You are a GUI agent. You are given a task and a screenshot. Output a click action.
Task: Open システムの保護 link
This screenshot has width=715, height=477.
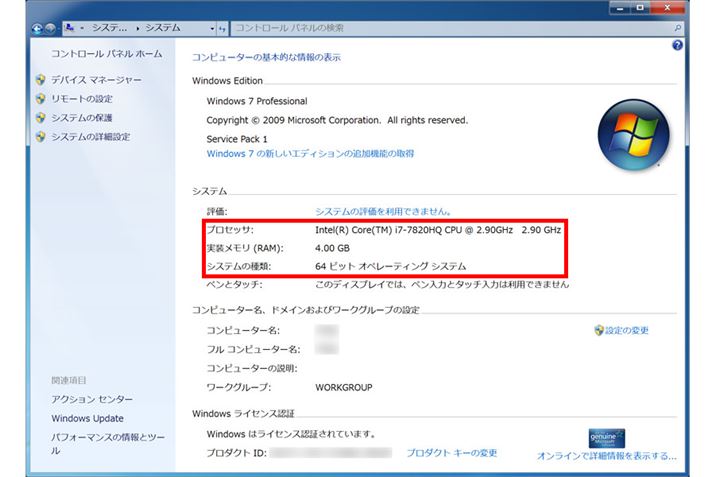[82, 118]
